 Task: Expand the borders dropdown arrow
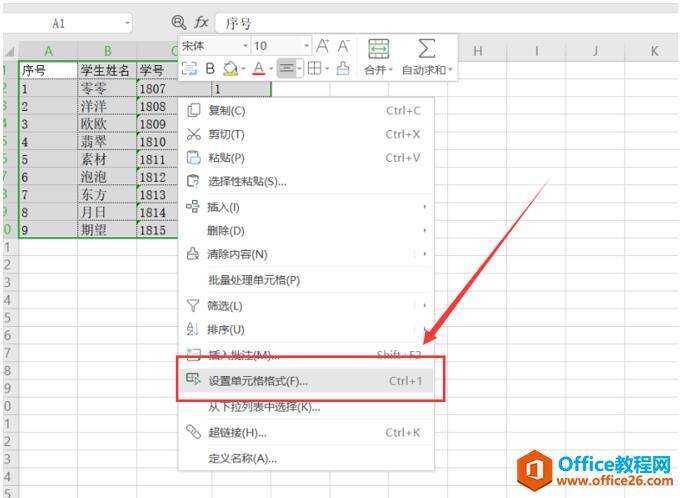pos(327,69)
